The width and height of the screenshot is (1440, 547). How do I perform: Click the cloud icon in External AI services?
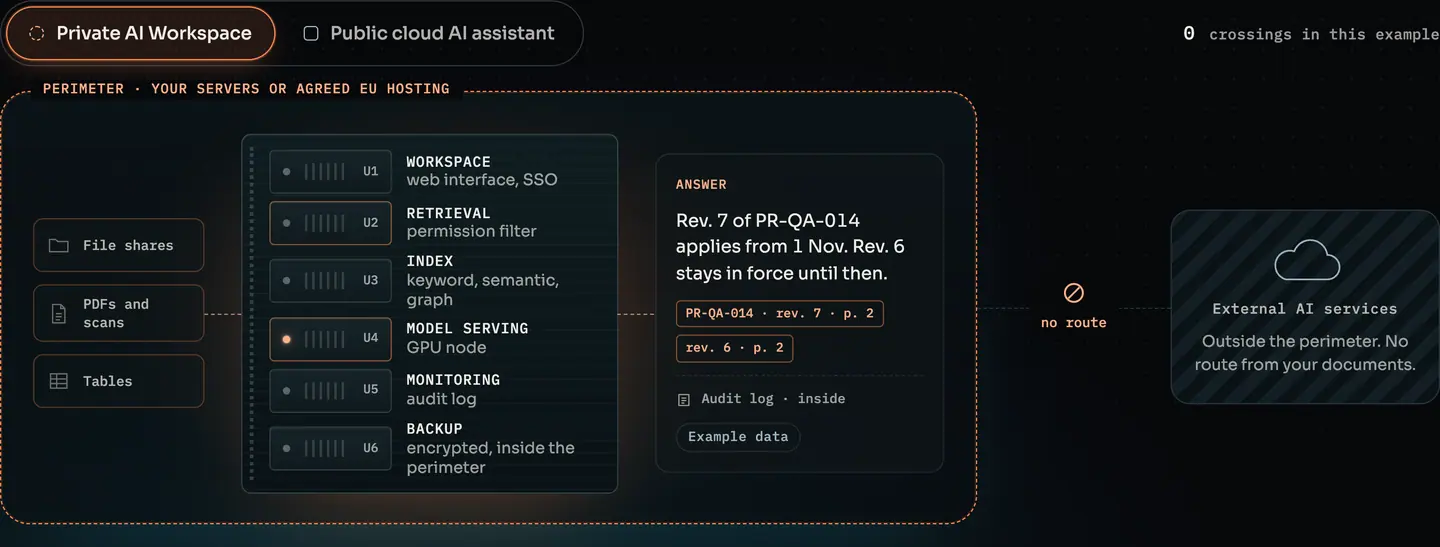point(1306,259)
